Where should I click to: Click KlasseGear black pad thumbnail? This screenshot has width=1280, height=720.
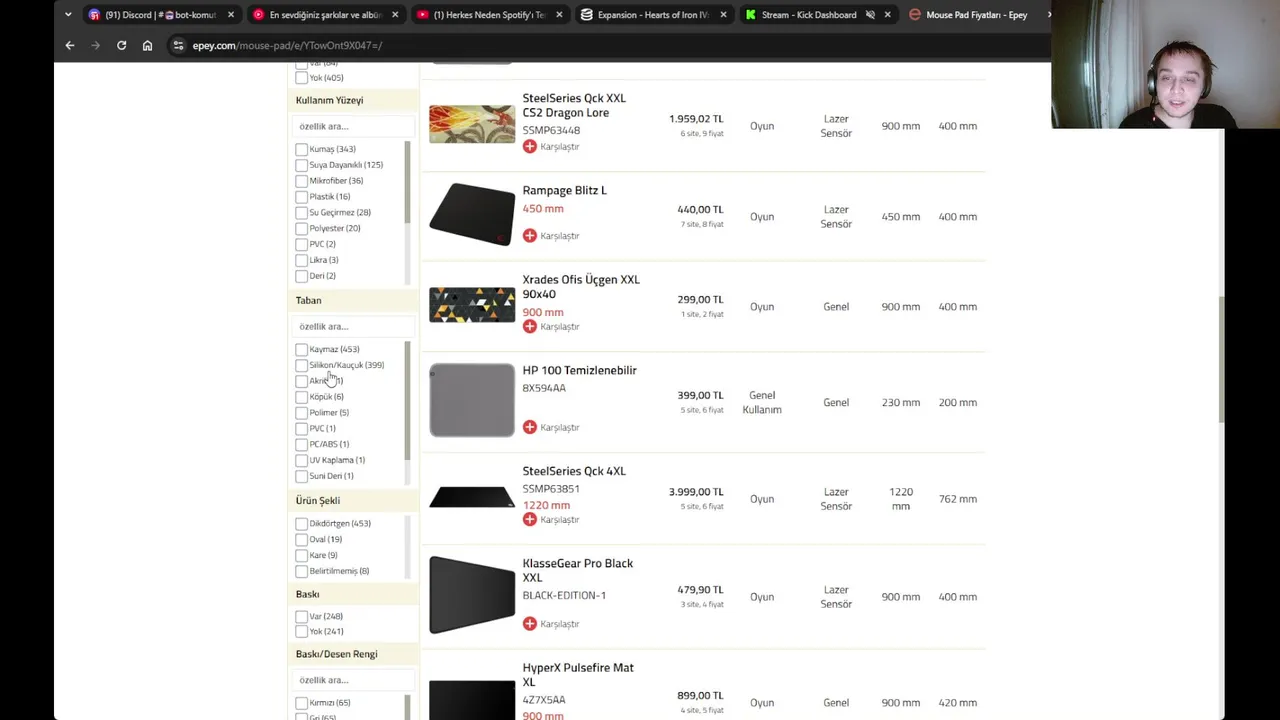tap(472, 595)
